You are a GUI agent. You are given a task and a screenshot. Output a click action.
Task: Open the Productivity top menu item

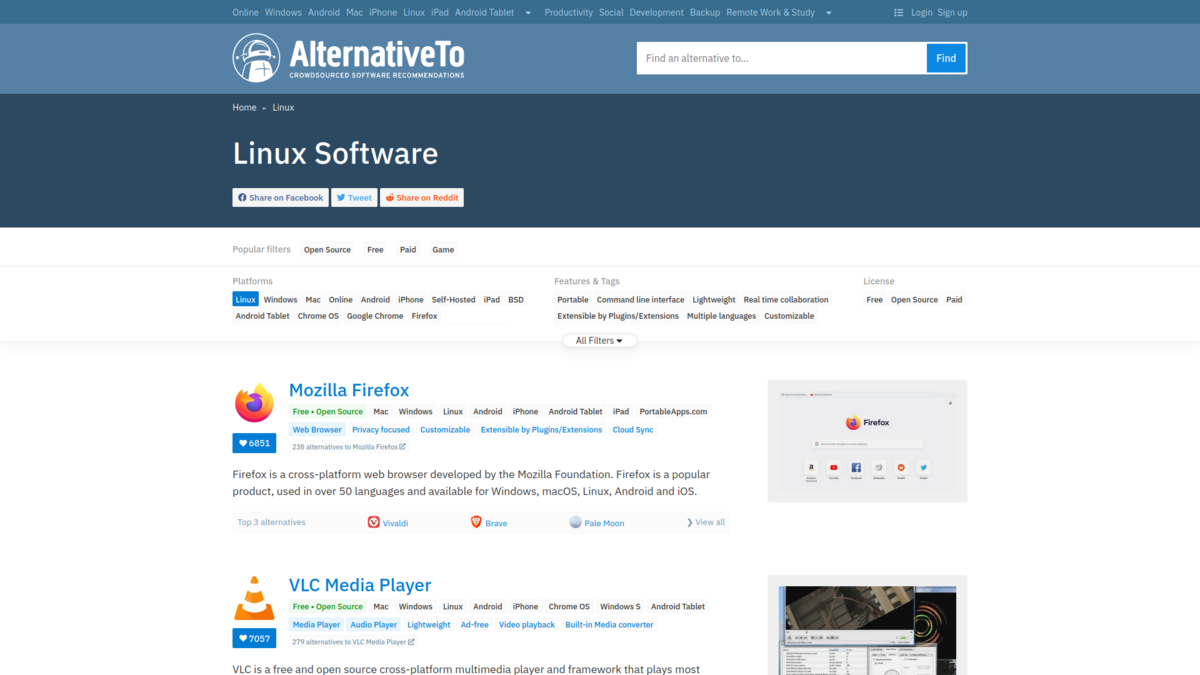(569, 13)
